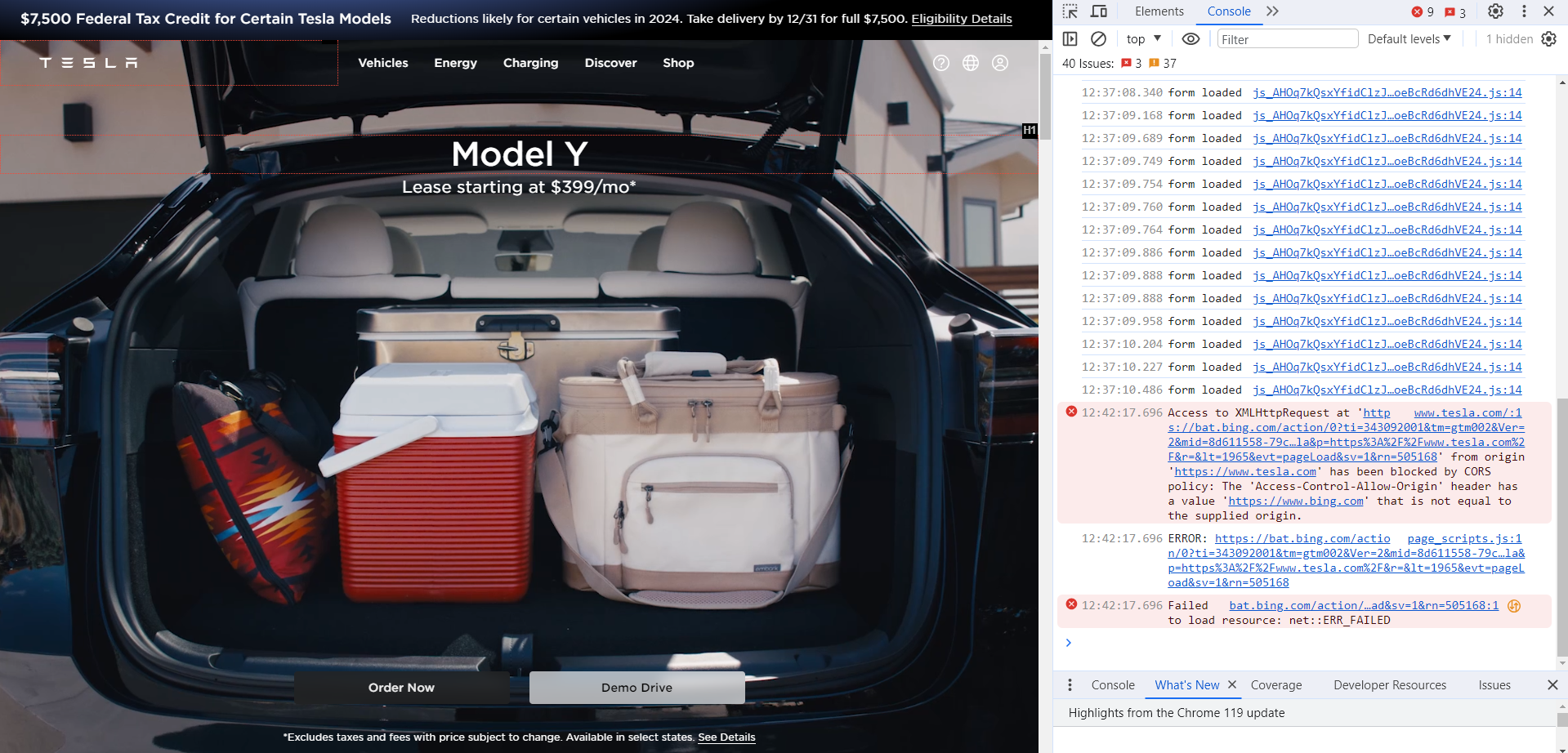Activate the inspect element picker icon
Screen dimensions: 1568x753
point(1070,11)
